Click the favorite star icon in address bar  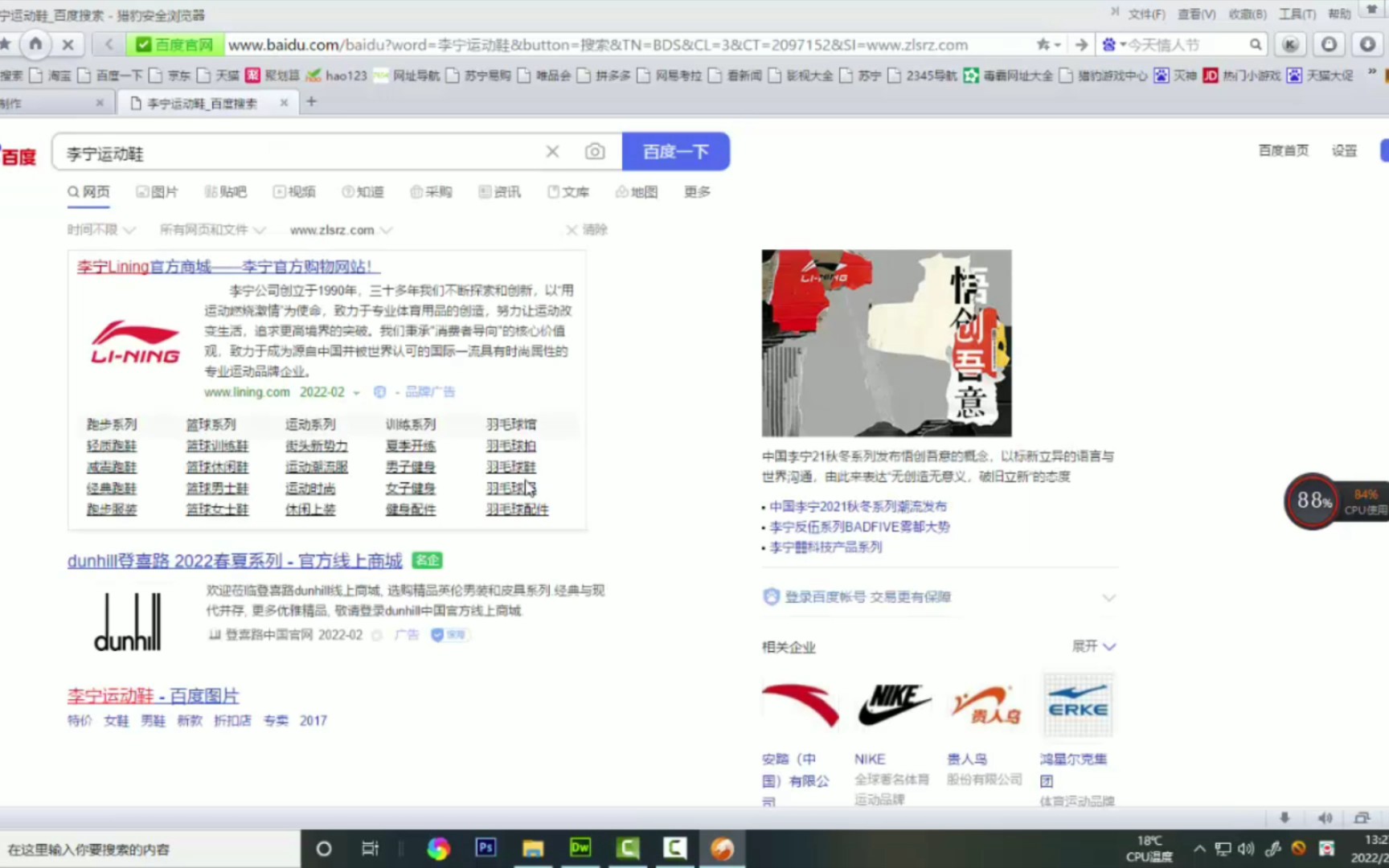1043,45
